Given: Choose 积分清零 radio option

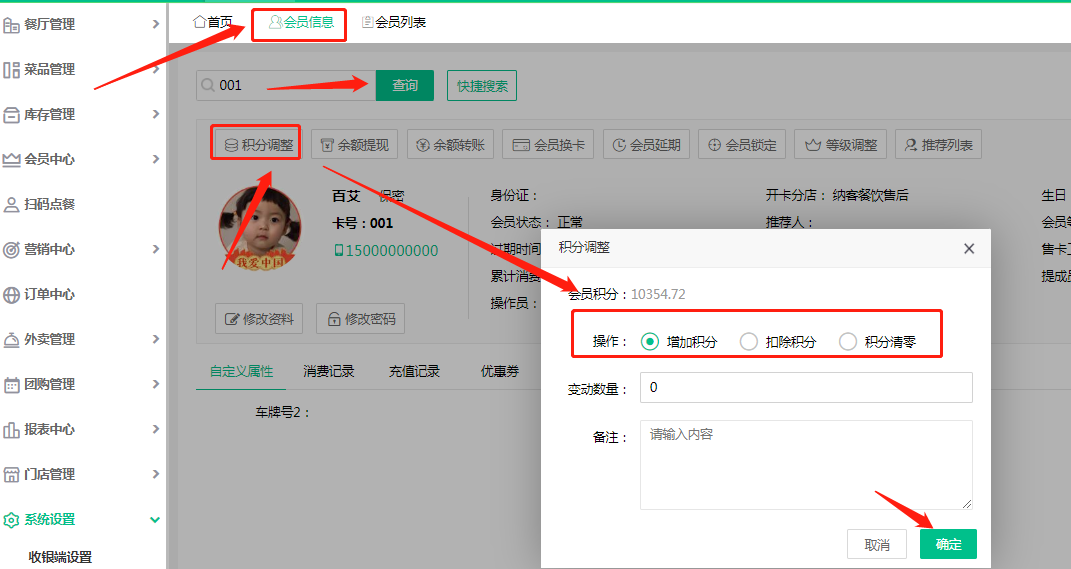Looking at the screenshot, I should (x=848, y=342).
